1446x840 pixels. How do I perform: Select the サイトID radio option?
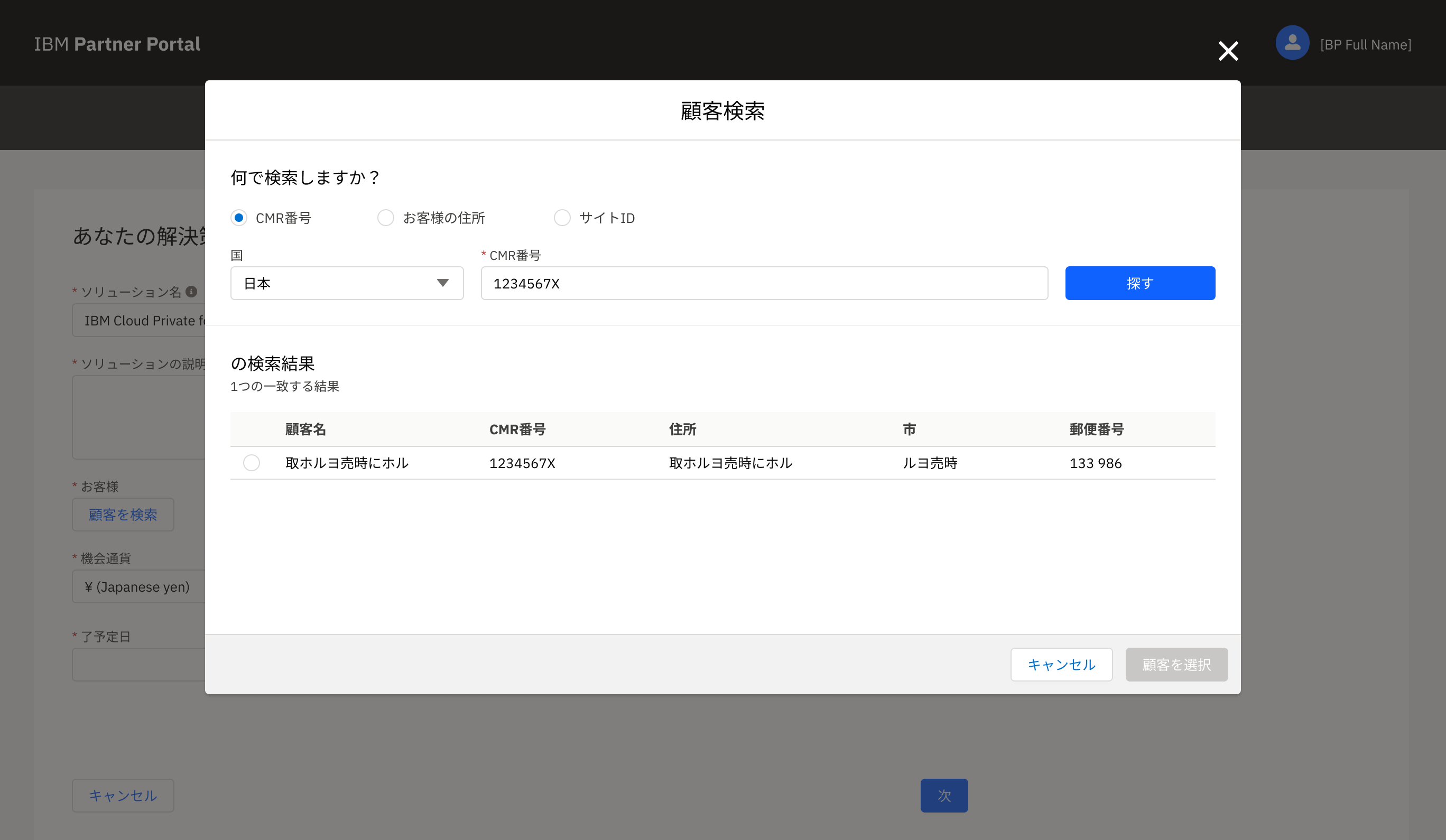point(562,218)
